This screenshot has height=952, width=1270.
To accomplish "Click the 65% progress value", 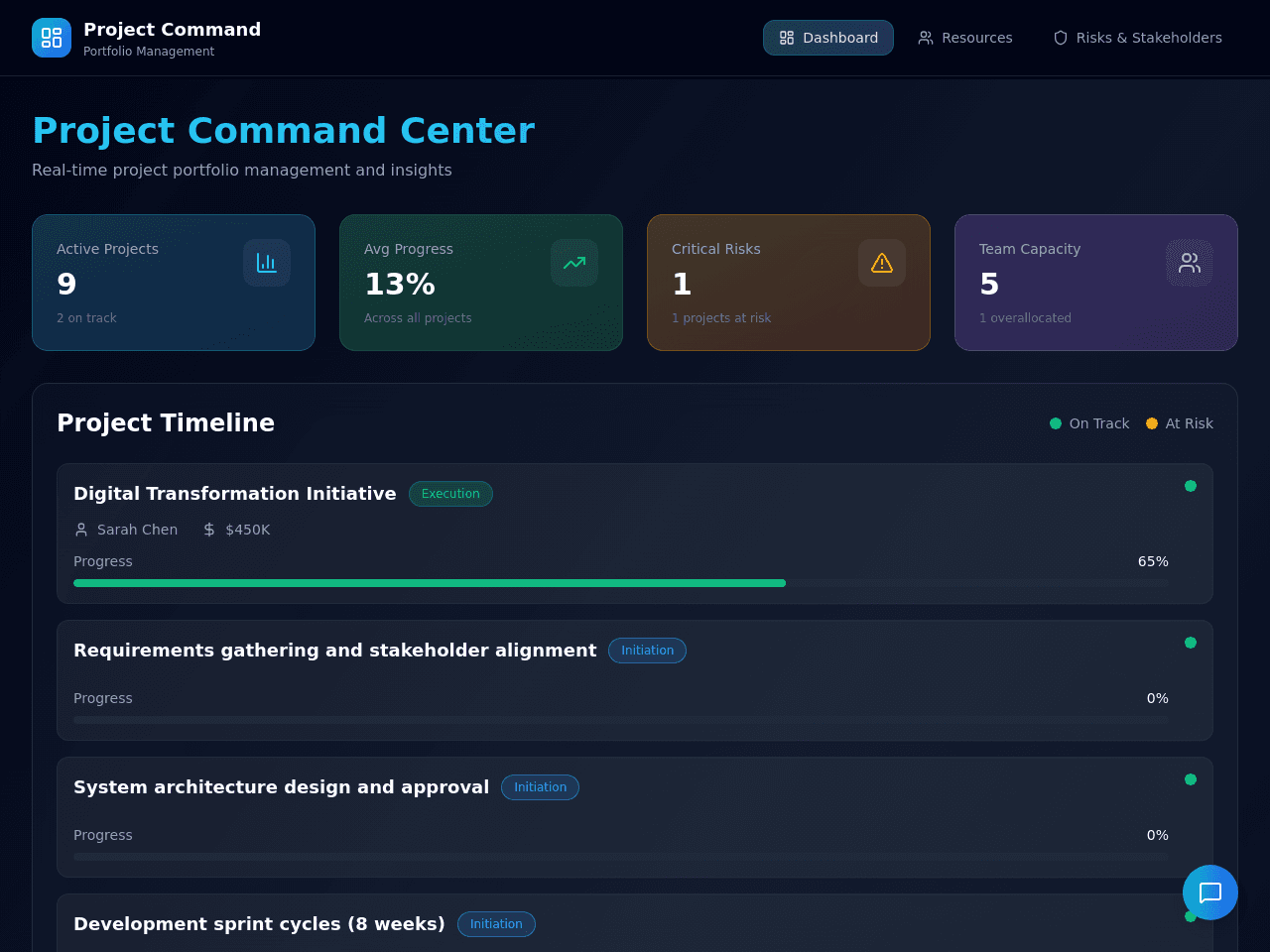I will coord(1153,561).
